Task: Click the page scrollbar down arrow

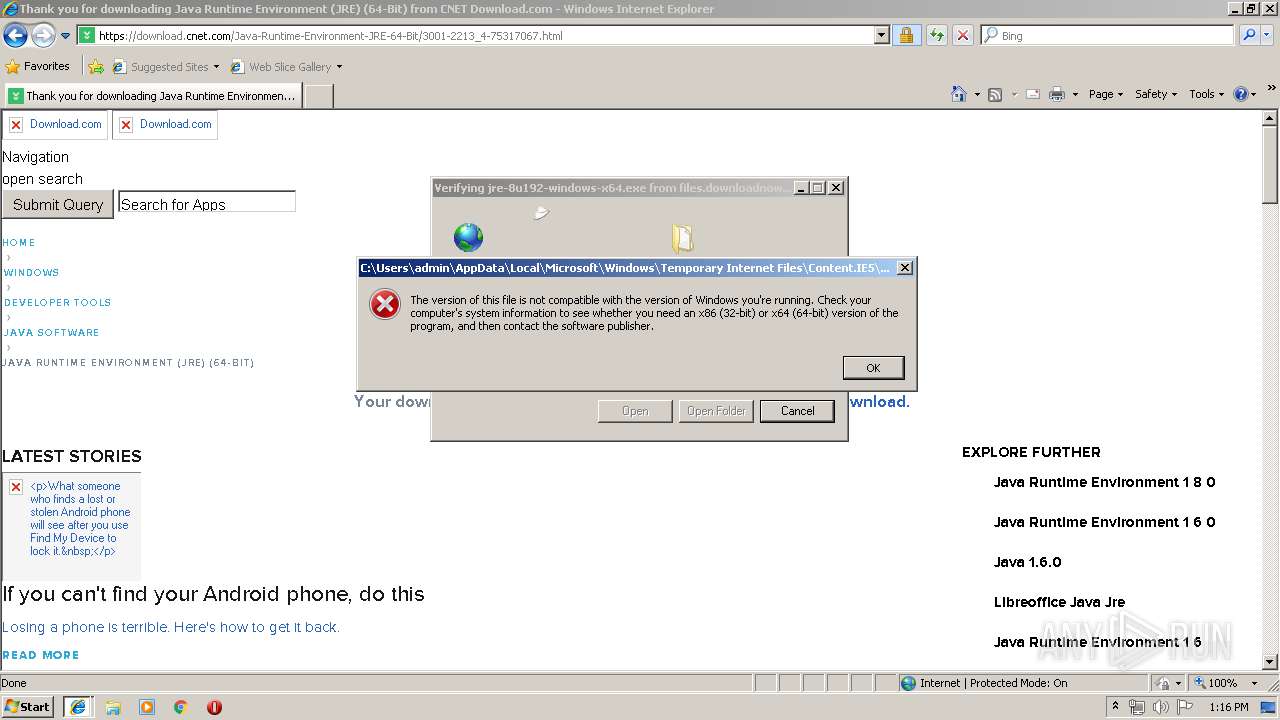Action: 1270,661
